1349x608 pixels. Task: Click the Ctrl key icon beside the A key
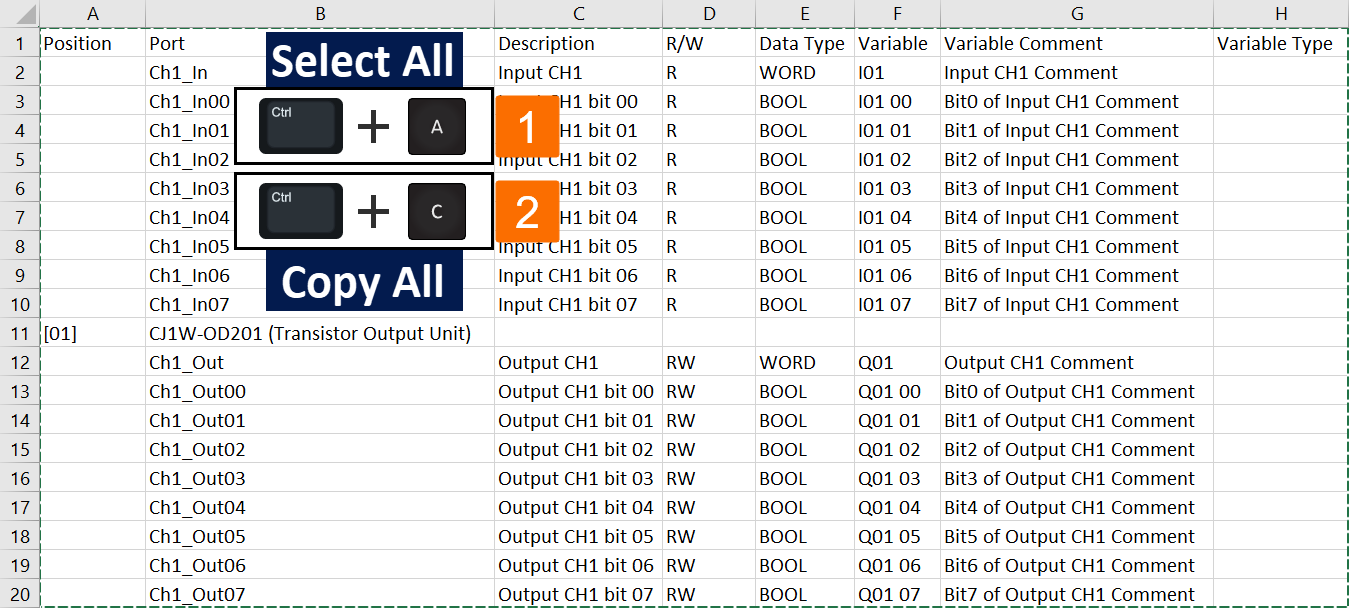click(x=300, y=127)
